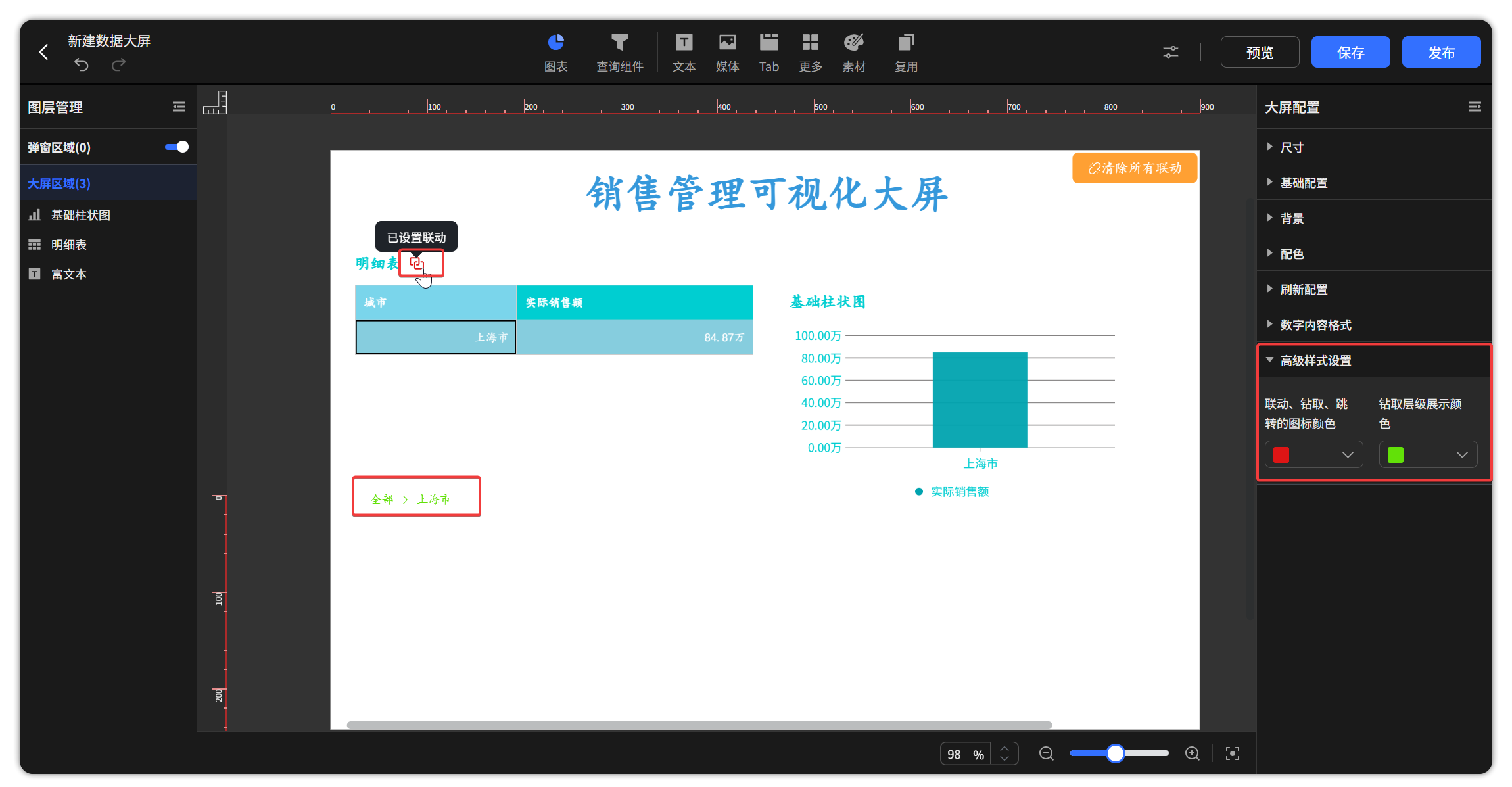The image size is (1512, 787).
Task: Open the 更多 components menu
Action: pos(811,53)
